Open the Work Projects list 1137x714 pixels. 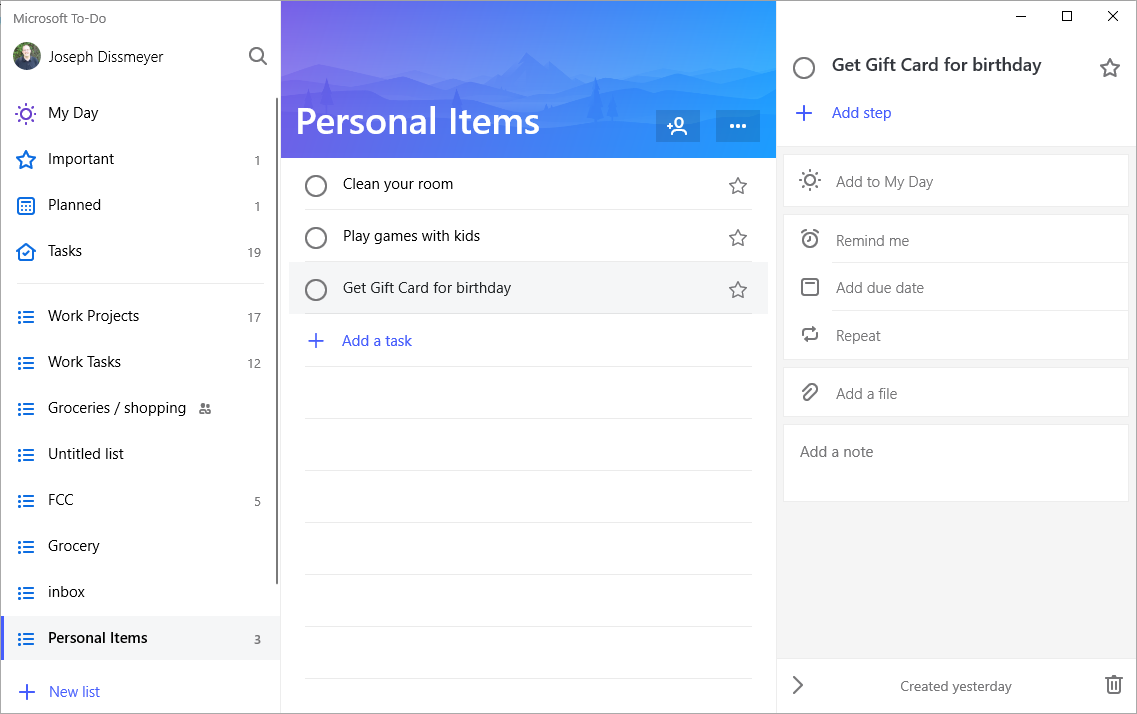coord(93,316)
